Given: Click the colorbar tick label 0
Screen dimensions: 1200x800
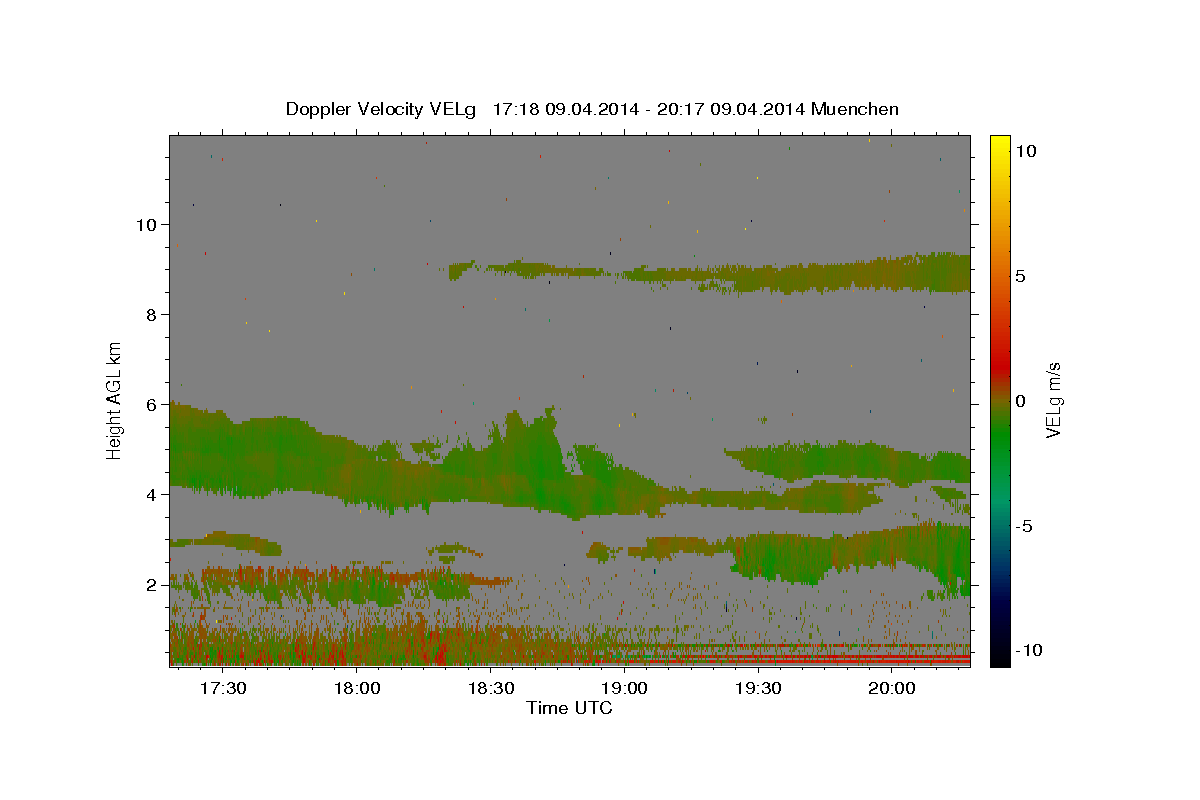Looking at the screenshot, I should click(1020, 401).
